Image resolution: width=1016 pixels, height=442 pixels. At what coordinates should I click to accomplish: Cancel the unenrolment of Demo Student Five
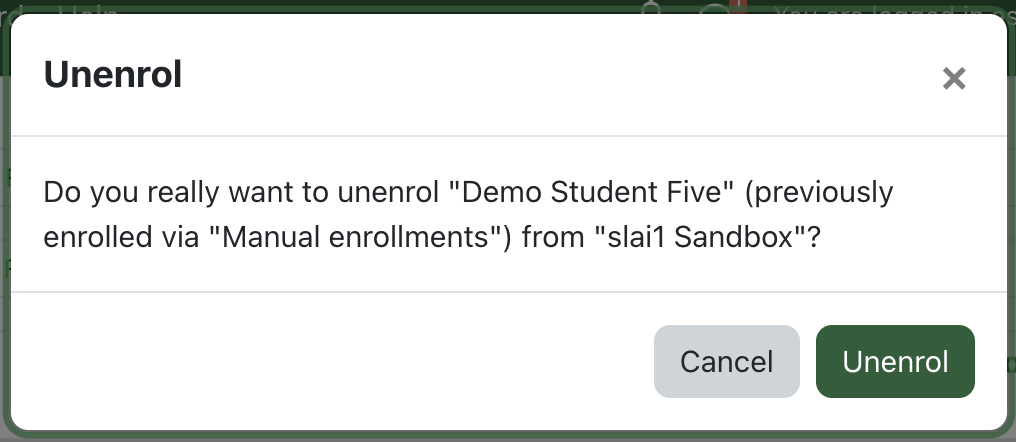(x=726, y=361)
